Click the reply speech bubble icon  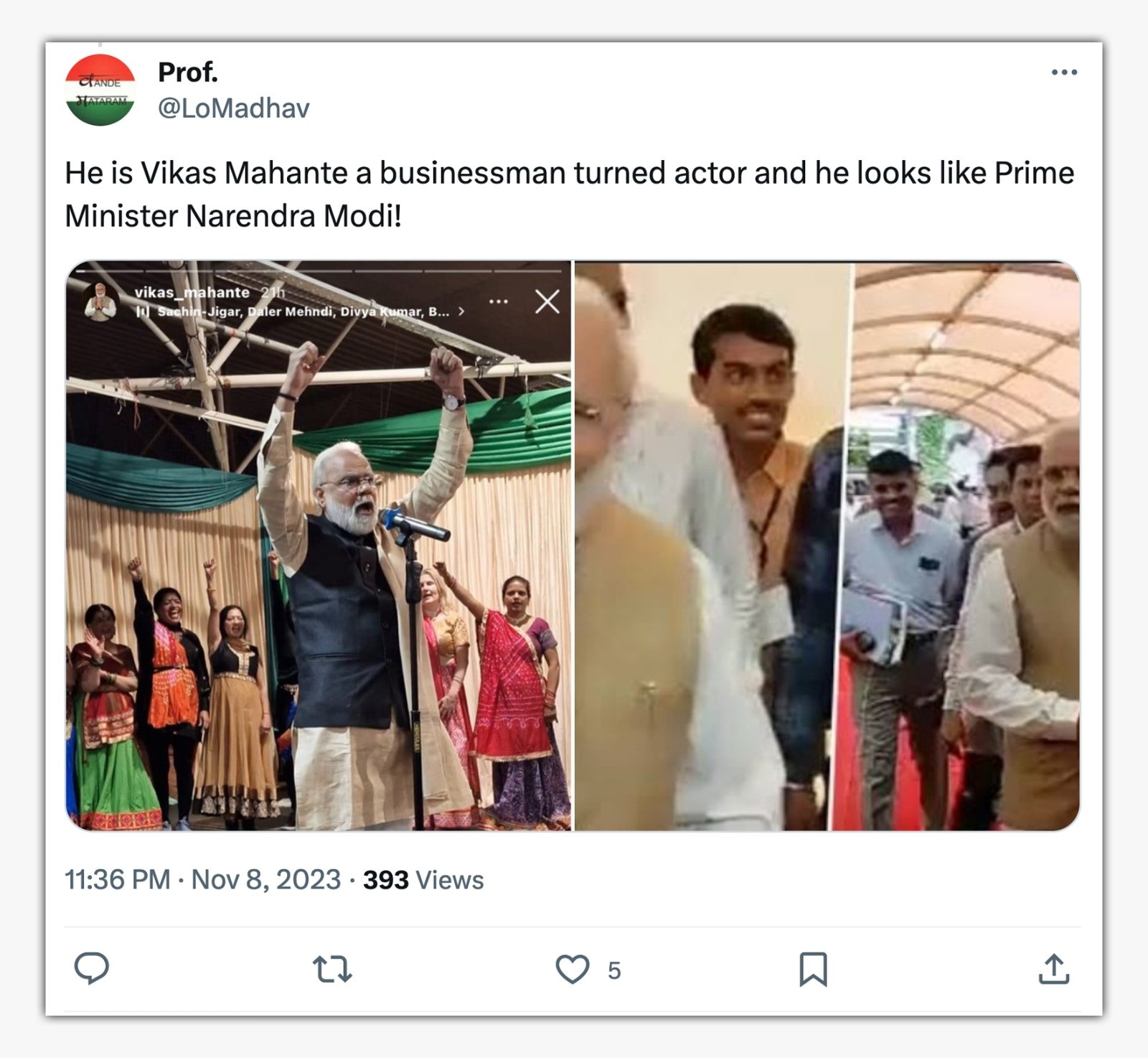pos(92,968)
